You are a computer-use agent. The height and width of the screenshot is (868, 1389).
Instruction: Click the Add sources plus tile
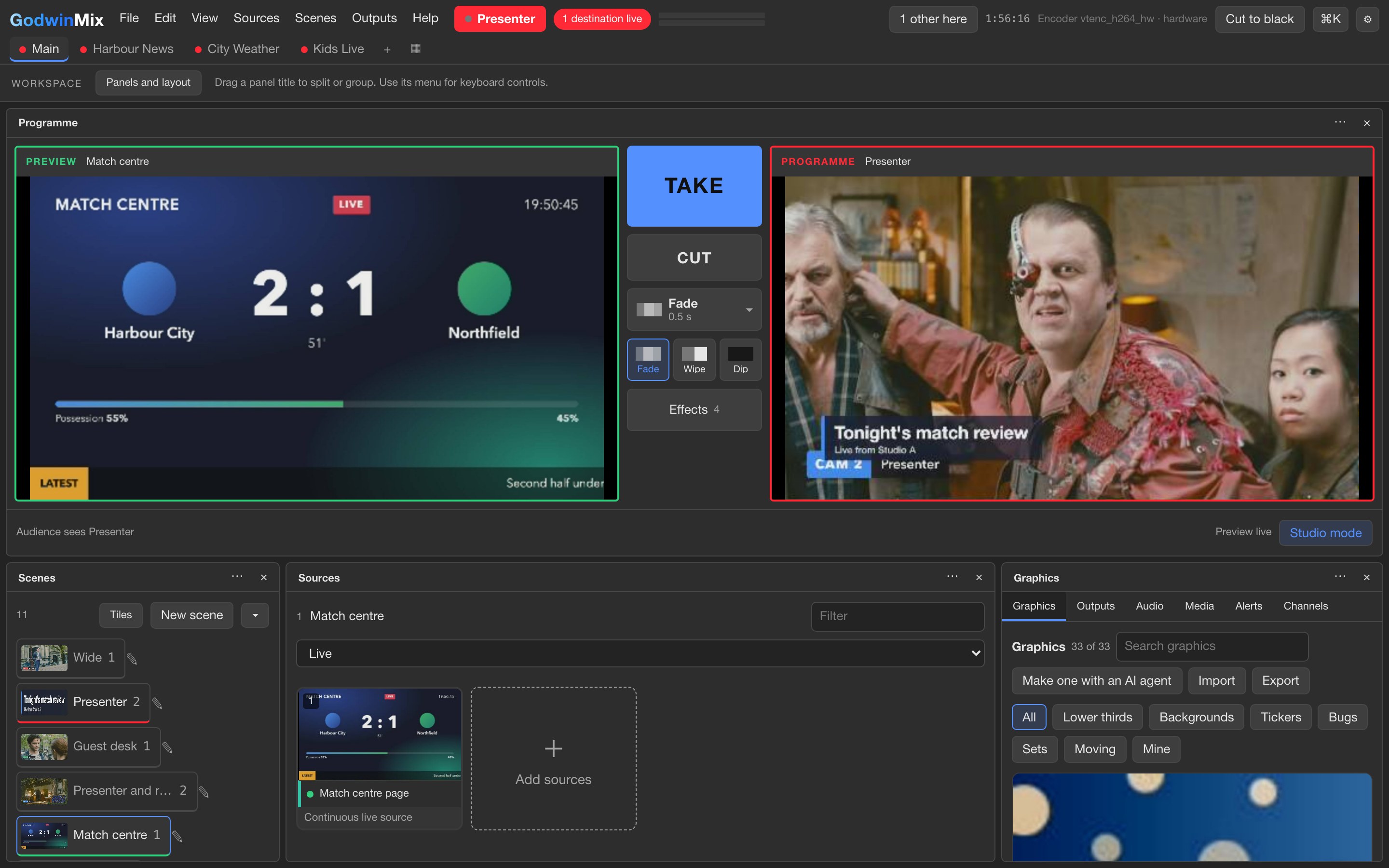point(553,758)
